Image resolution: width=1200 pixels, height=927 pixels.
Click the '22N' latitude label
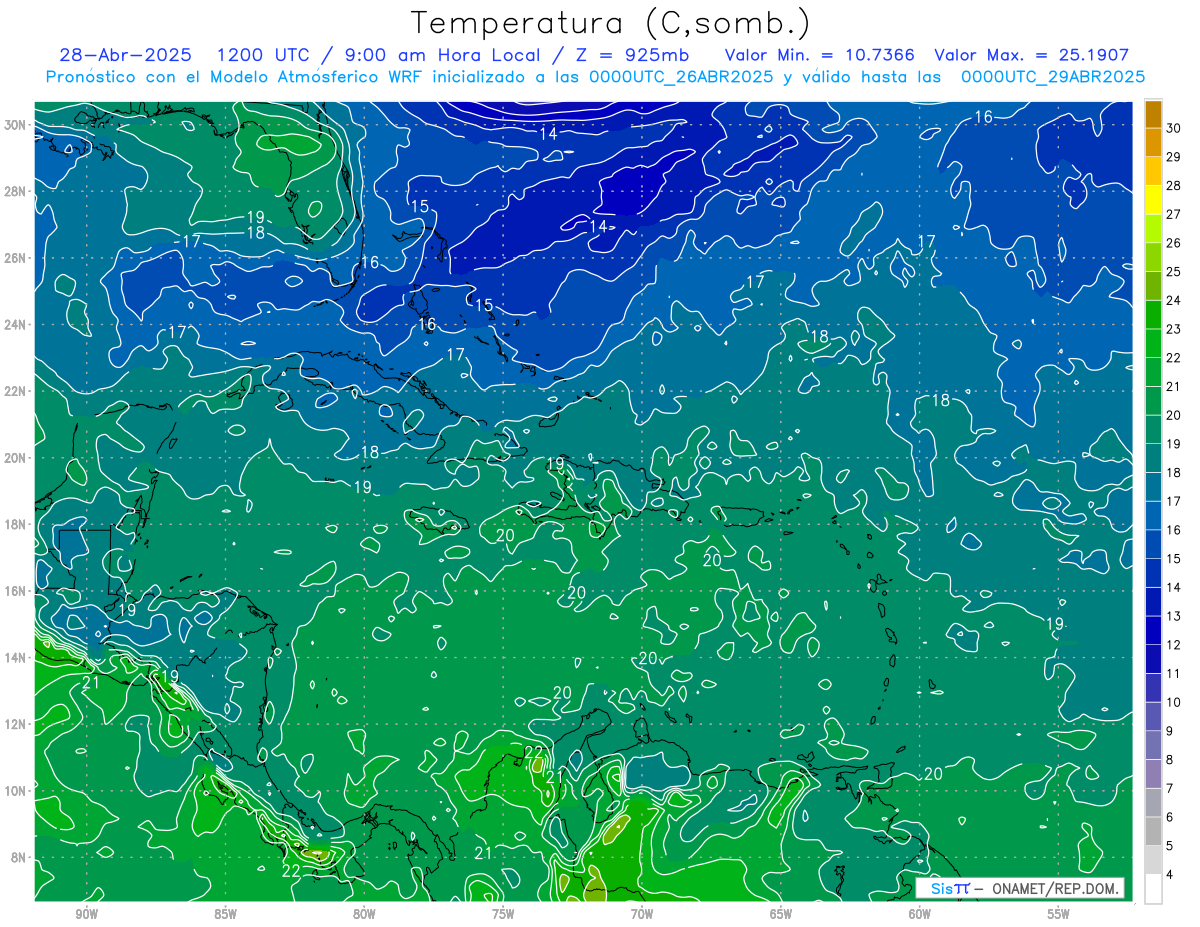point(15,391)
